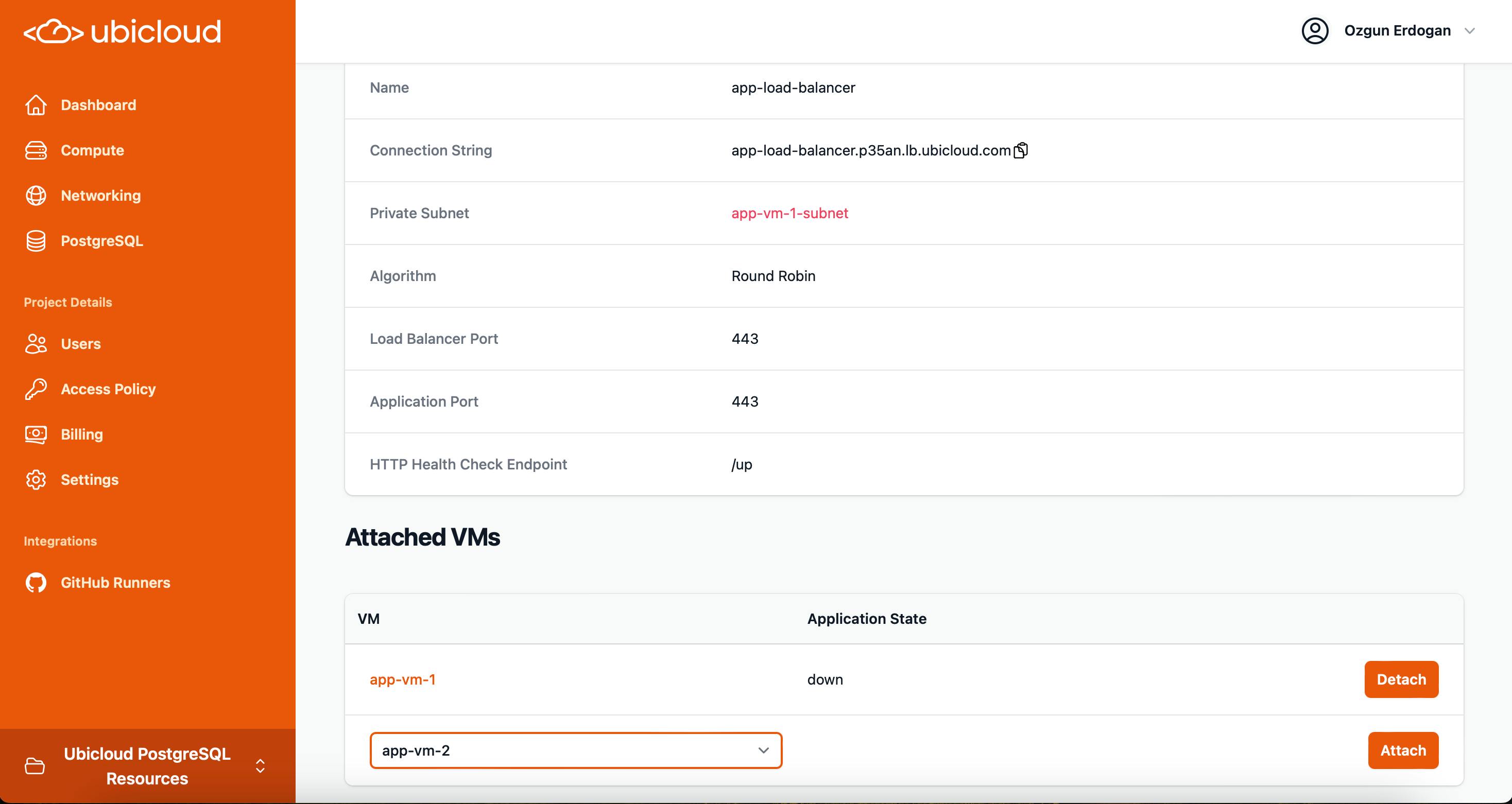Open the Users page
This screenshot has height=804, width=1512.
[81, 344]
